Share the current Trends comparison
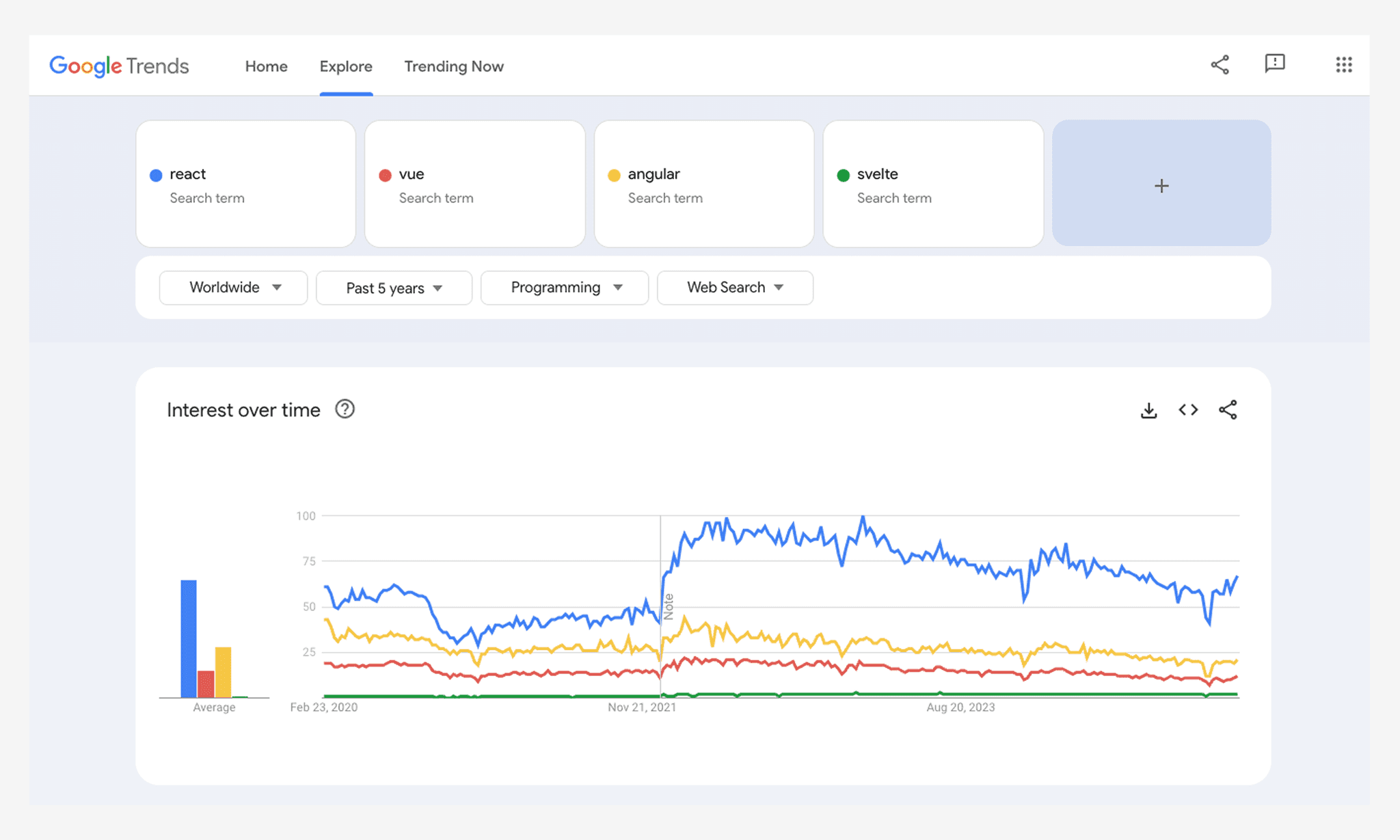This screenshot has height=840, width=1400. [x=1221, y=65]
